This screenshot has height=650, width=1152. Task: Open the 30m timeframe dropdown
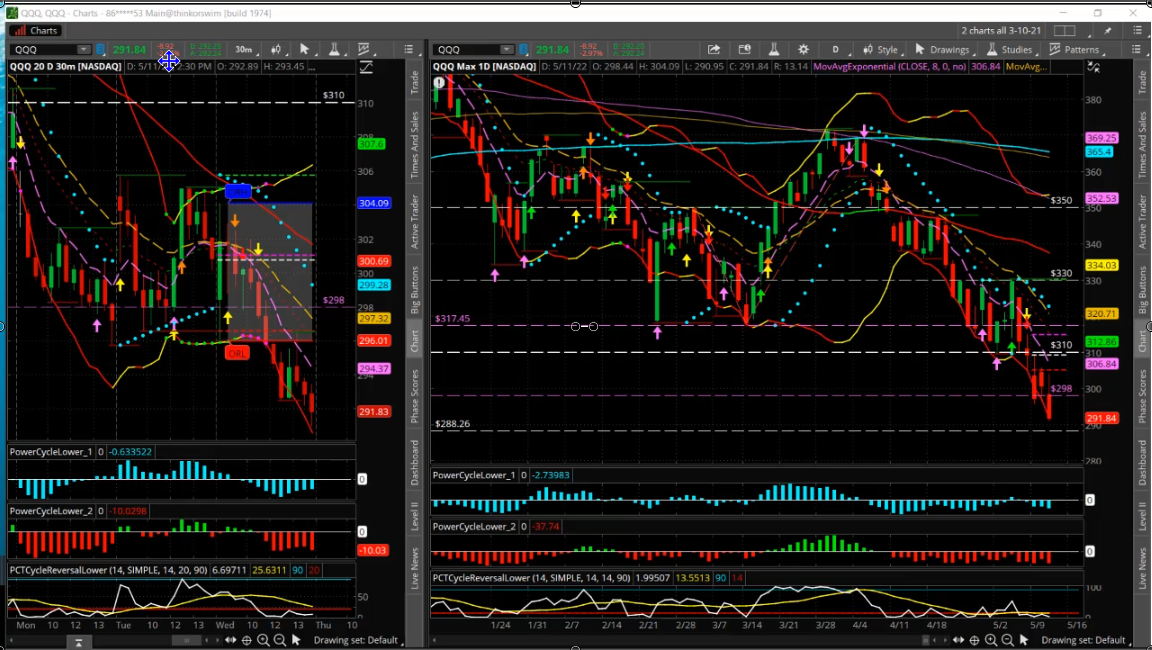pos(245,50)
